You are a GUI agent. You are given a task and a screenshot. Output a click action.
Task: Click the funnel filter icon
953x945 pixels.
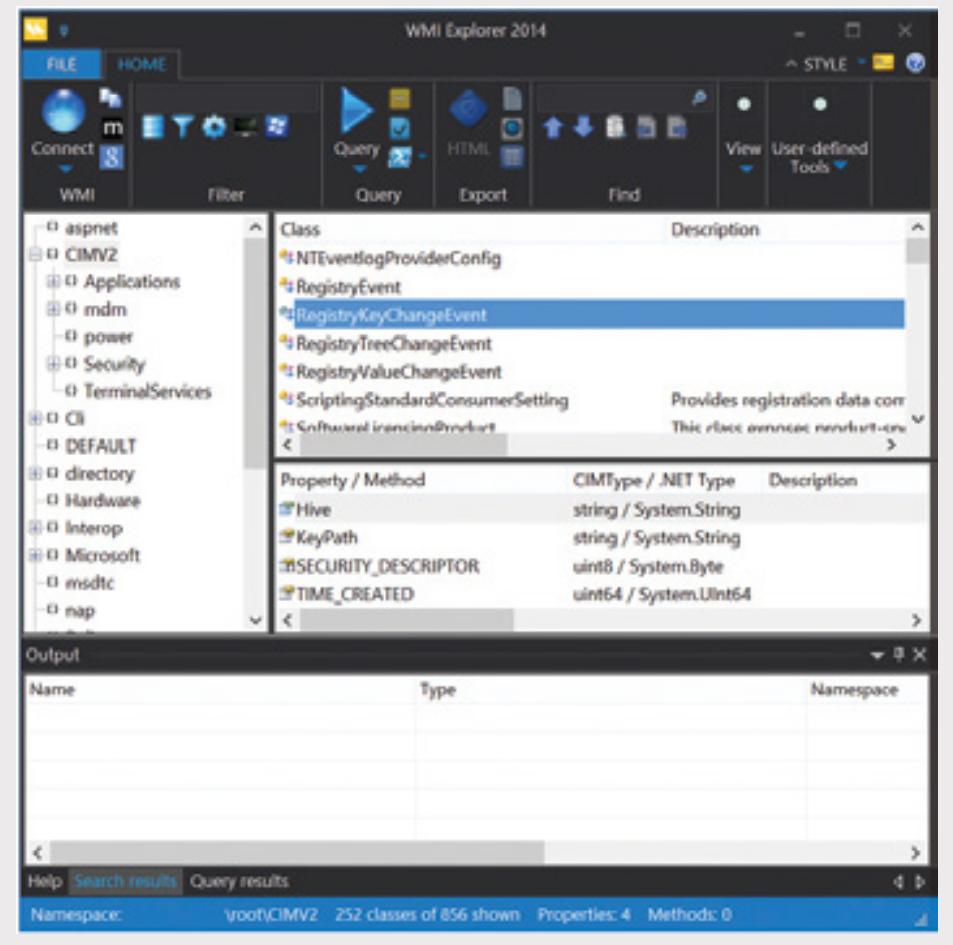[183, 128]
